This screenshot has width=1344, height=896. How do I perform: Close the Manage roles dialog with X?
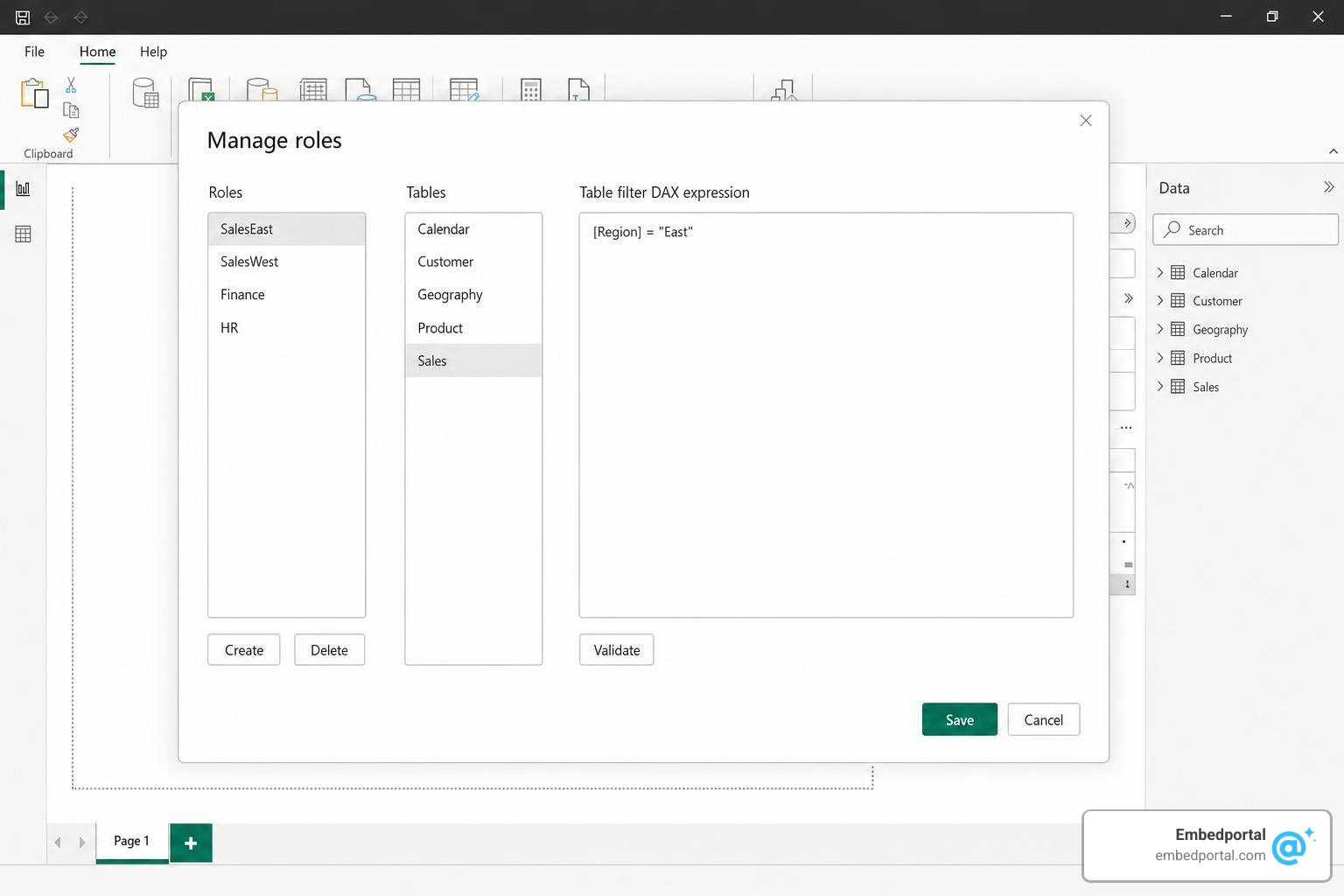coord(1086,121)
